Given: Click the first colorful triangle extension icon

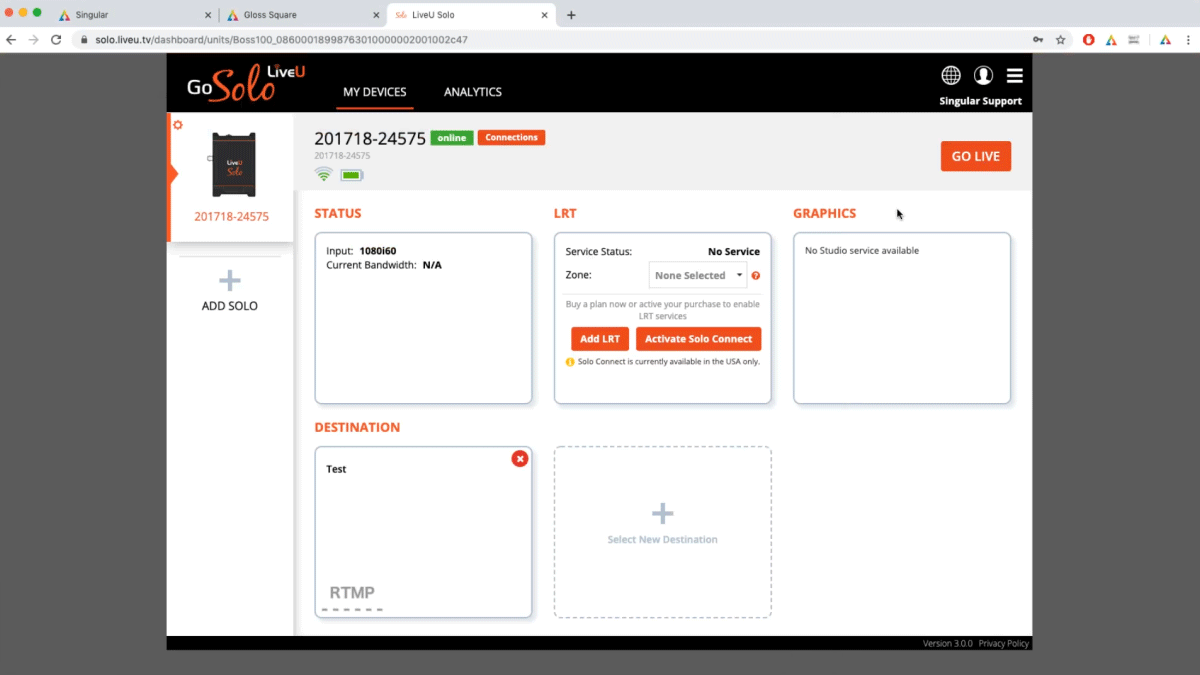Looking at the screenshot, I should click(x=1111, y=40).
